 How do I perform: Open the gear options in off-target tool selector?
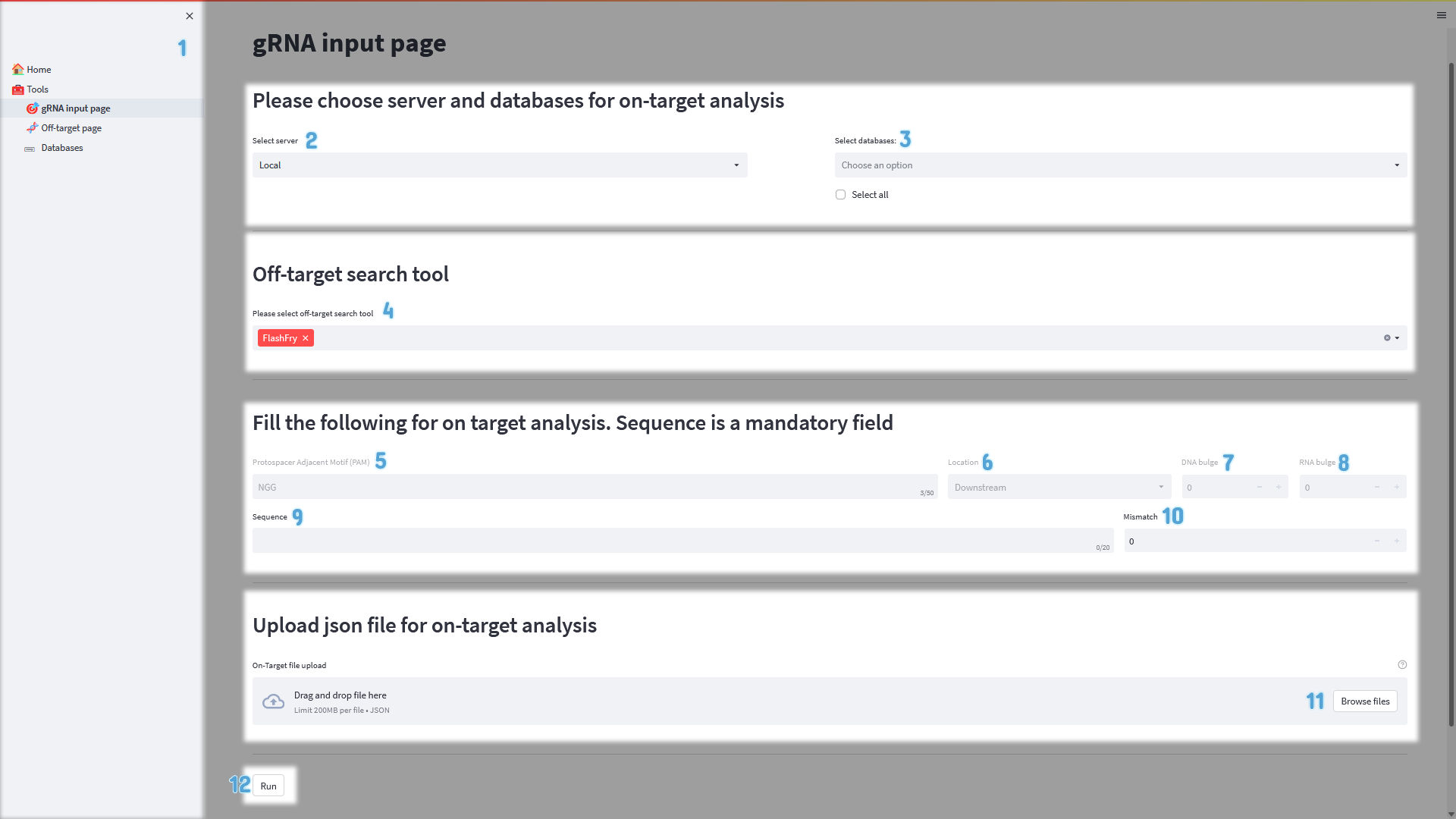point(1387,337)
